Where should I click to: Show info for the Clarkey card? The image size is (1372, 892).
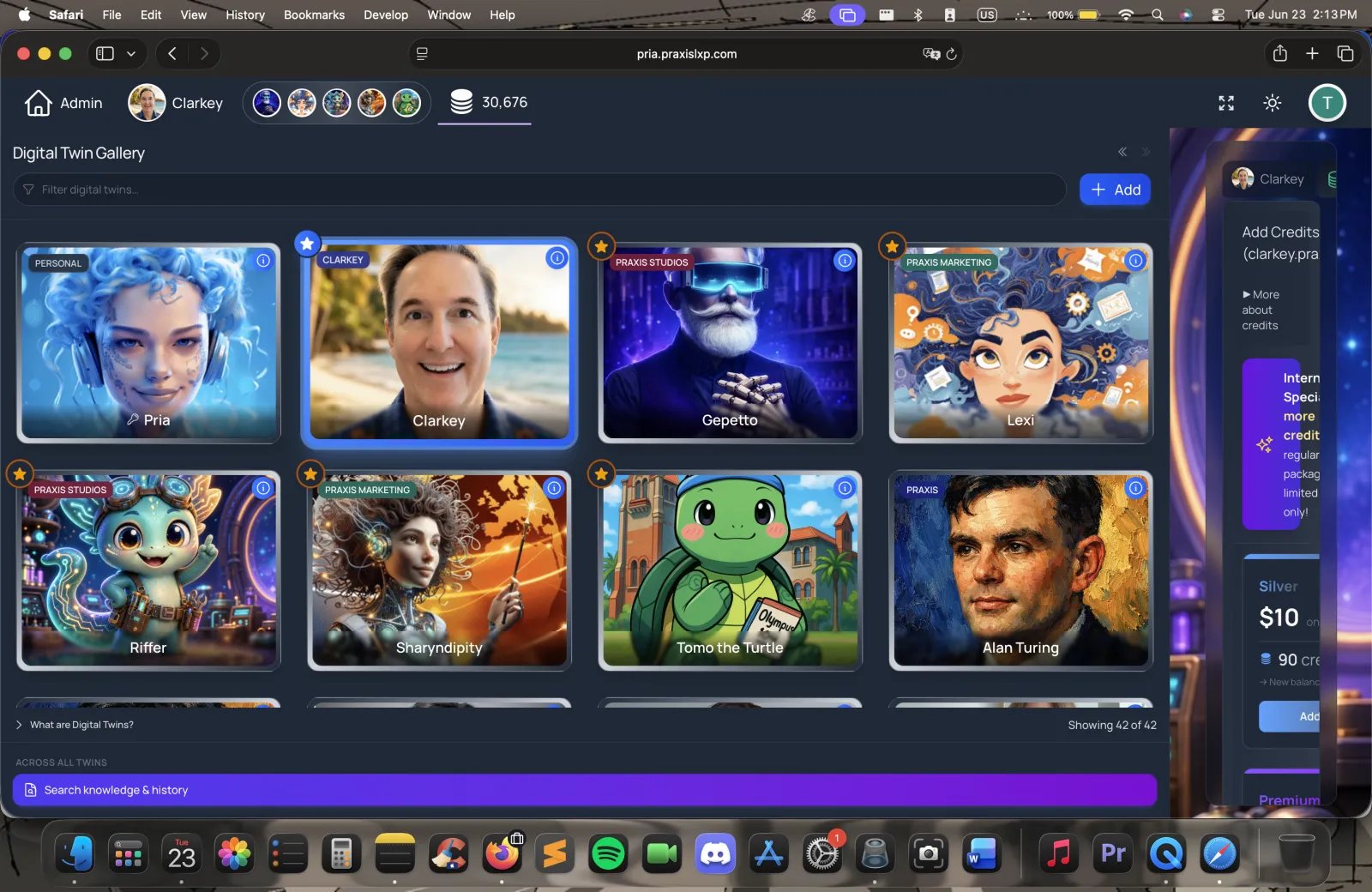557,257
